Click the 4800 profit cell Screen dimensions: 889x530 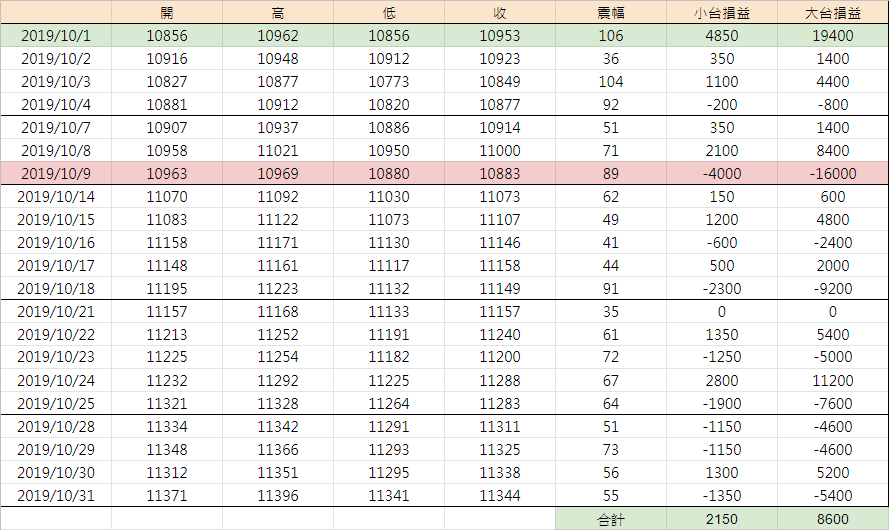pos(833,219)
